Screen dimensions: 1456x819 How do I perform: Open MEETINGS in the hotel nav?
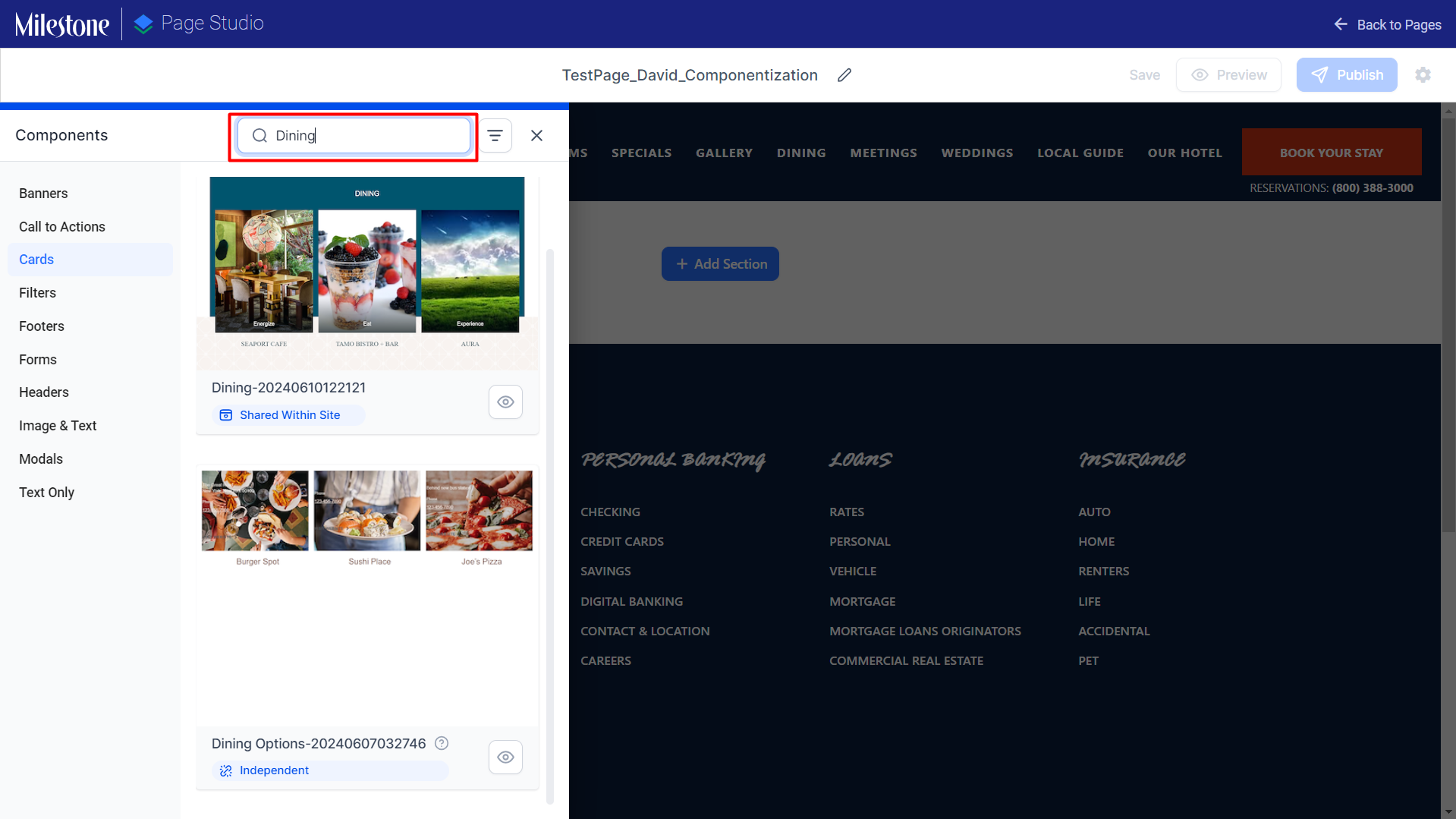coord(883,153)
